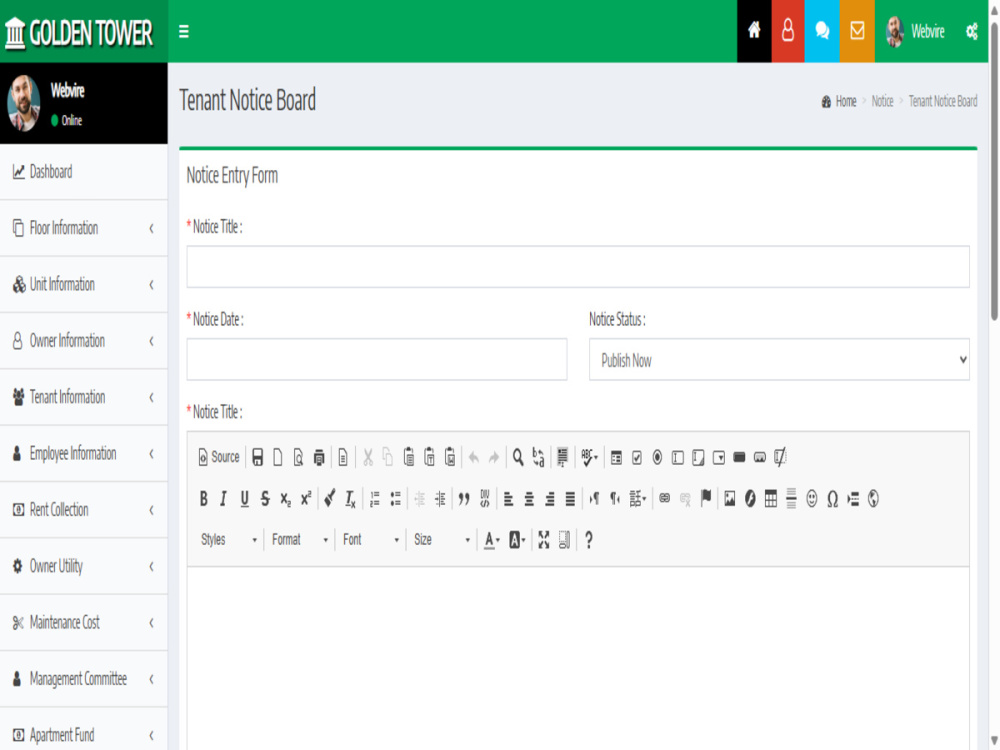Image resolution: width=1000 pixels, height=750 pixels.
Task: Click the Copy Formatting brush icon
Action: coord(330,499)
